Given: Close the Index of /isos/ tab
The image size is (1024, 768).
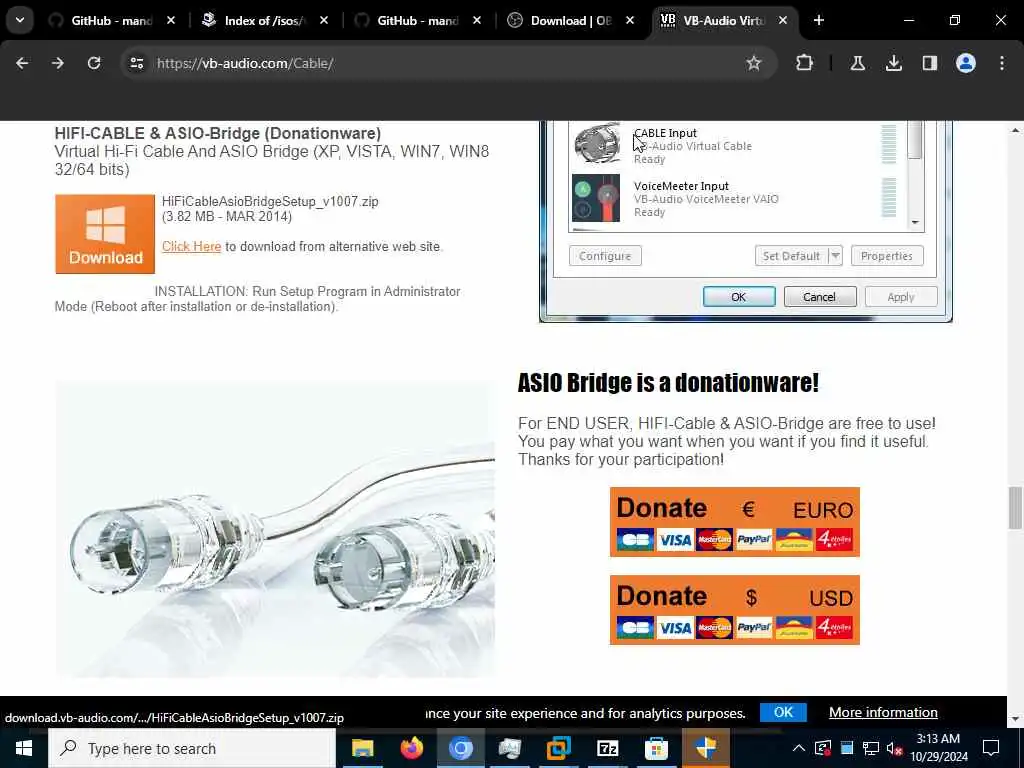Looking at the screenshot, I should (324, 21).
